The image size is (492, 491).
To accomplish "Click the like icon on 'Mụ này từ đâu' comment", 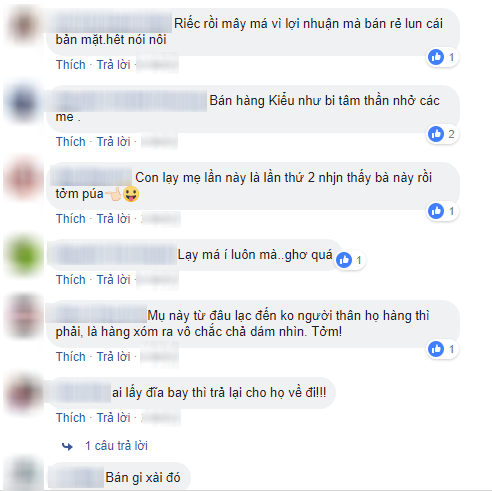I will click(x=436, y=349).
